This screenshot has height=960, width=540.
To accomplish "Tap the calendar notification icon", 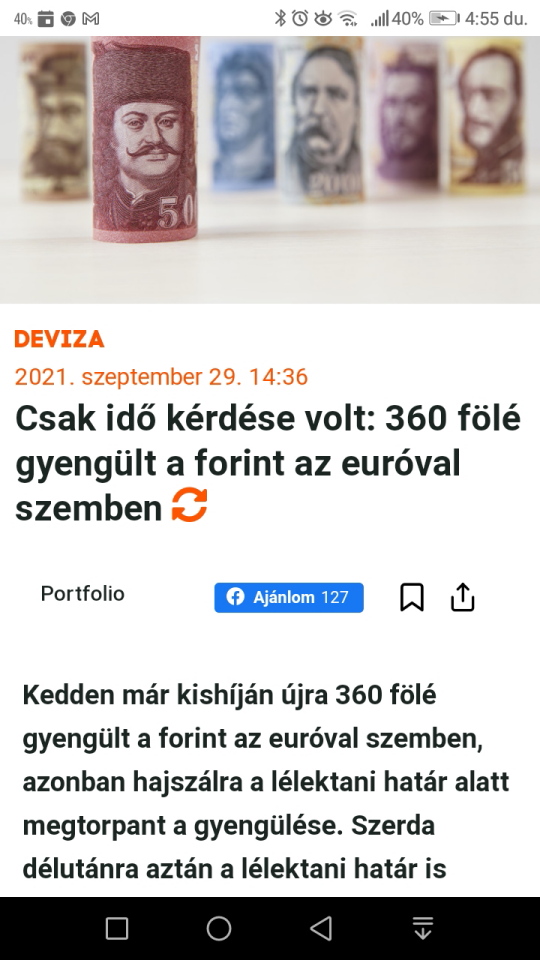I will click(x=45, y=19).
